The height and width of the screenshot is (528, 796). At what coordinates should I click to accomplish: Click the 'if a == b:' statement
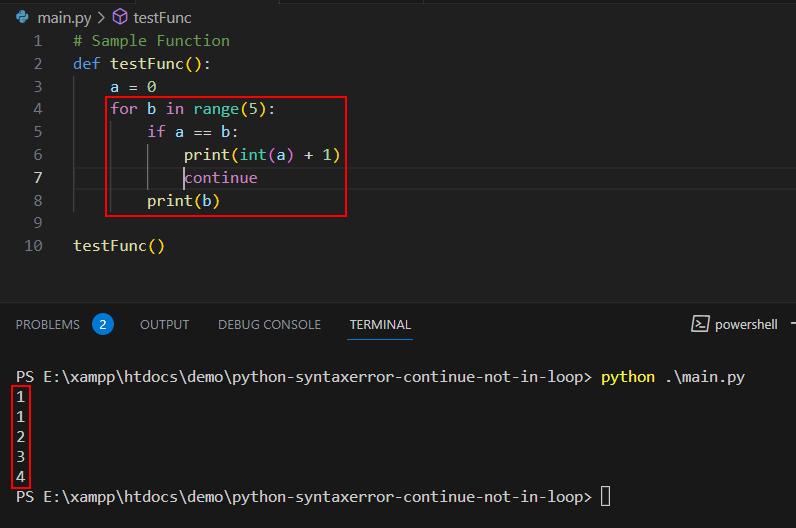click(x=192, y=132)
